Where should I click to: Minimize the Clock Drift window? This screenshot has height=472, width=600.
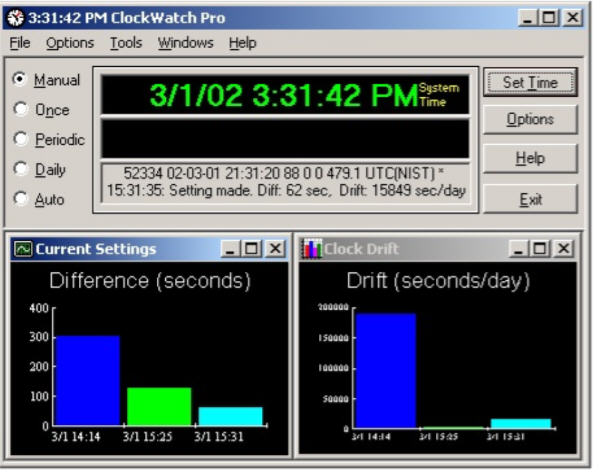[518, 249]
